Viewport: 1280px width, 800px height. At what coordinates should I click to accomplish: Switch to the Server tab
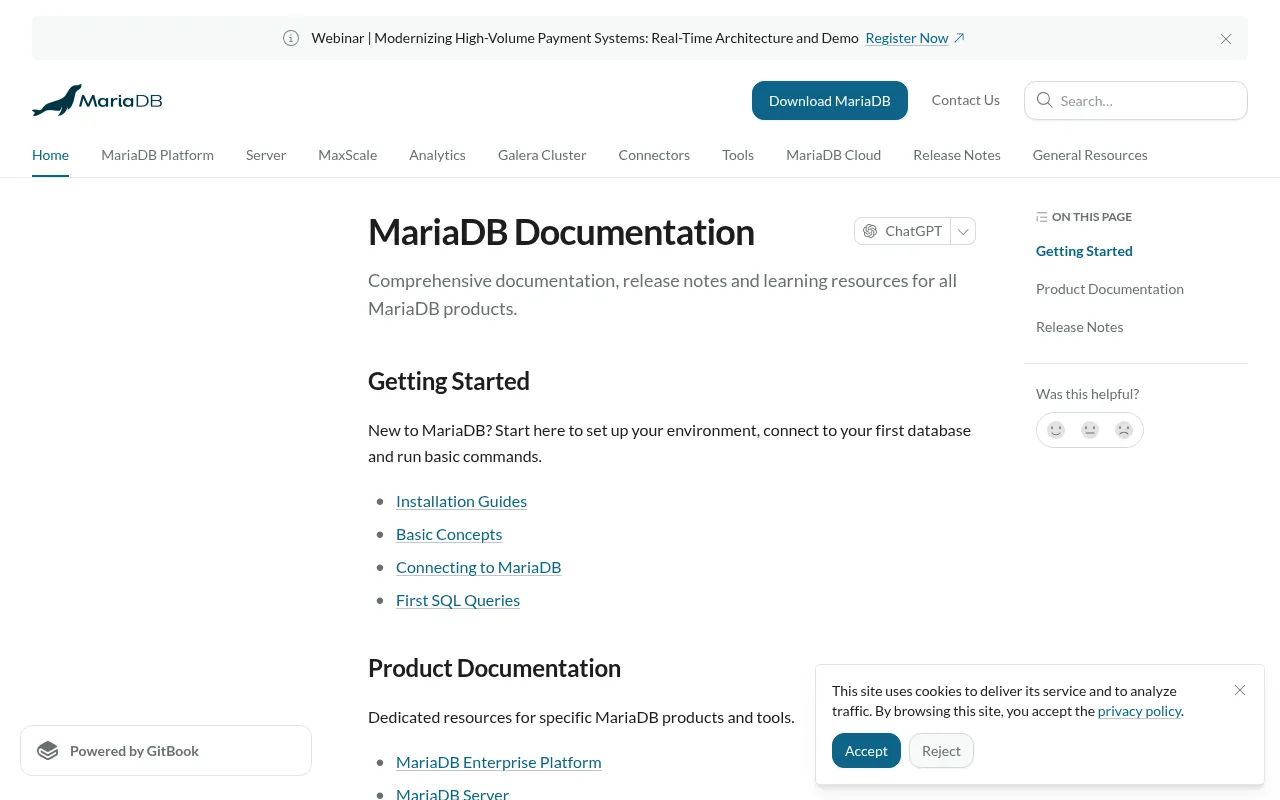(x=266, y=155)
